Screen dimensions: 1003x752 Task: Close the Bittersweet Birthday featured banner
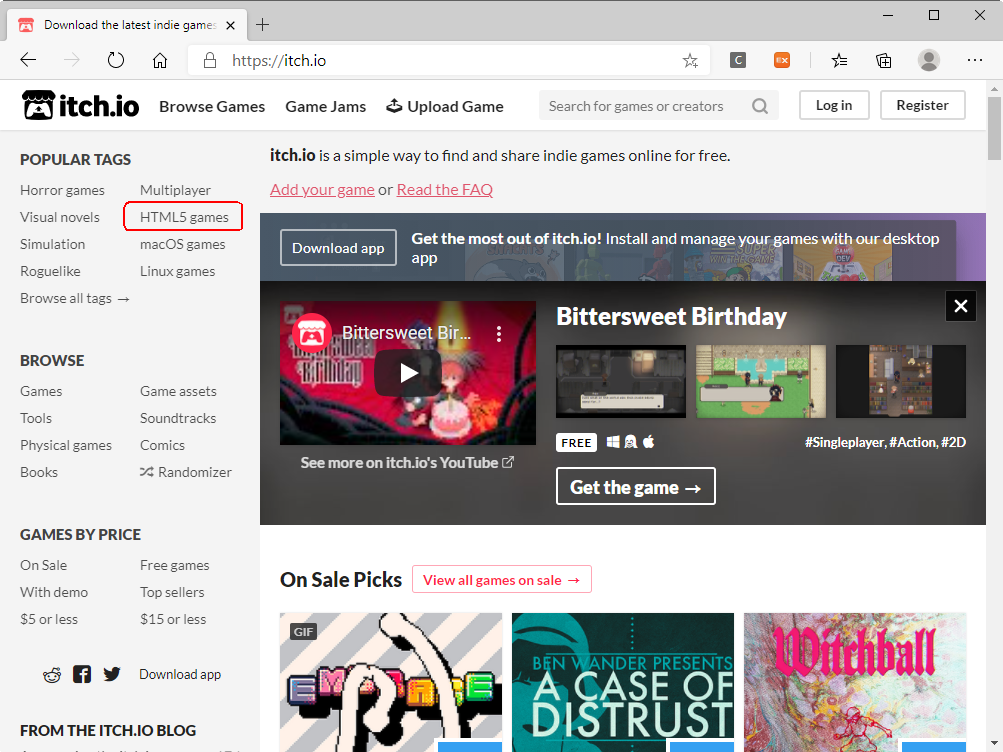pyautogui.click(x=961, y=306)
